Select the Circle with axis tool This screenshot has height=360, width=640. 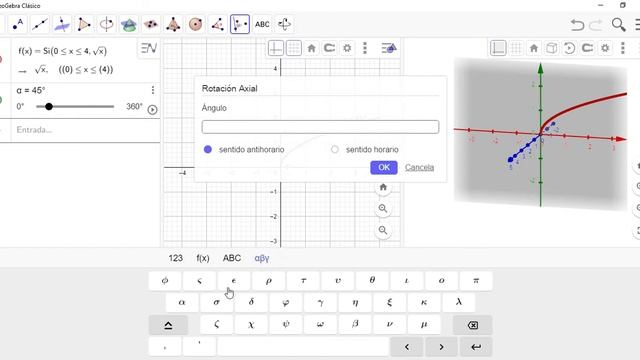pyautogui.click(x=107, y=24)
